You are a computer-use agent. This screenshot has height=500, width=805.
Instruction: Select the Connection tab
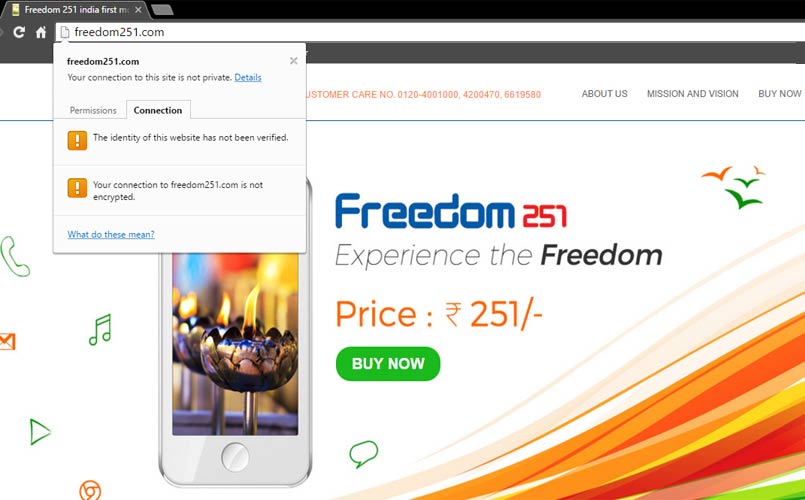pyautogui.click(x=158, y=110)
